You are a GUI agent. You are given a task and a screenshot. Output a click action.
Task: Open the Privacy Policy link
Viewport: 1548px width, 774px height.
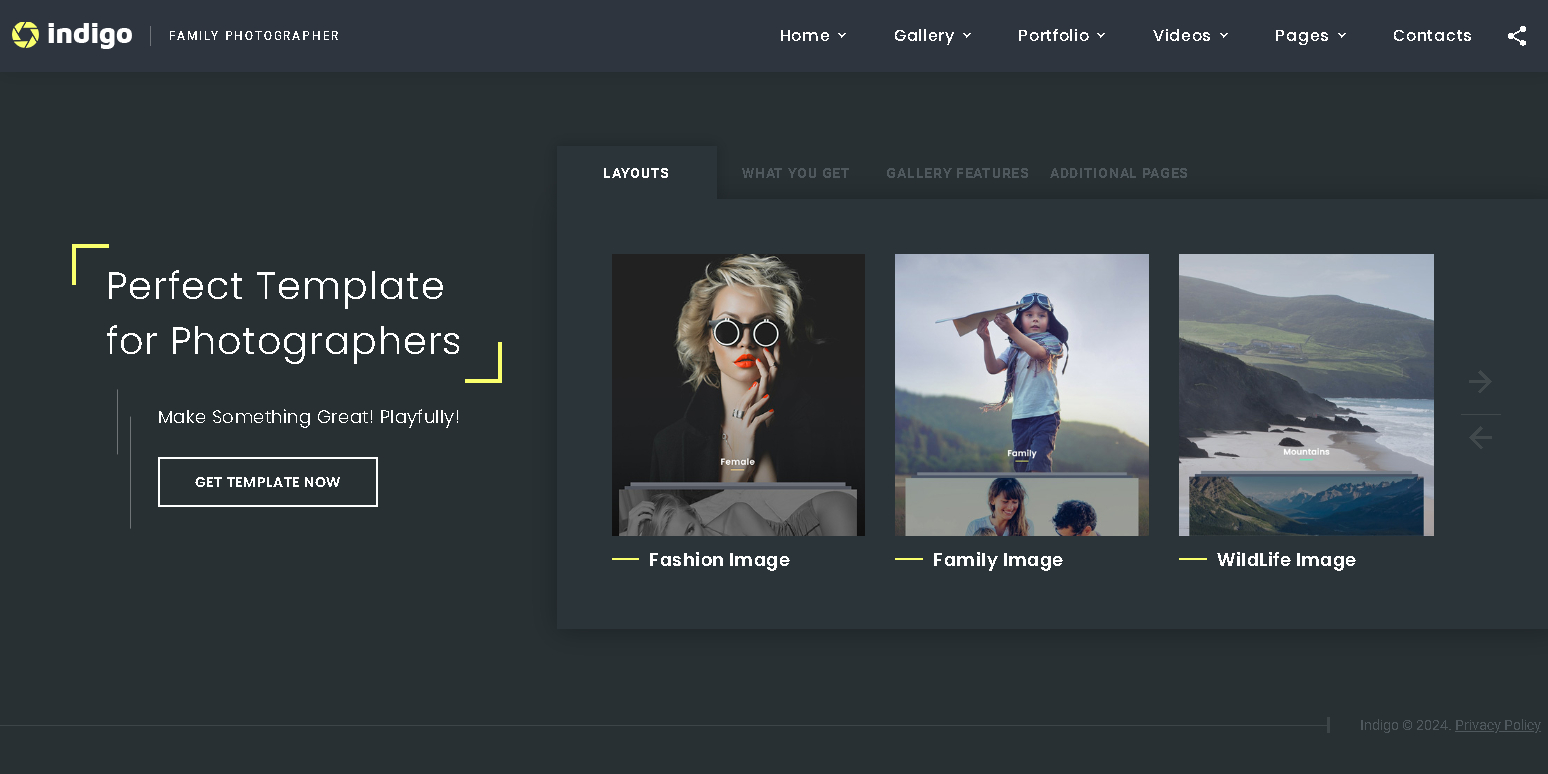point(1497,725)
